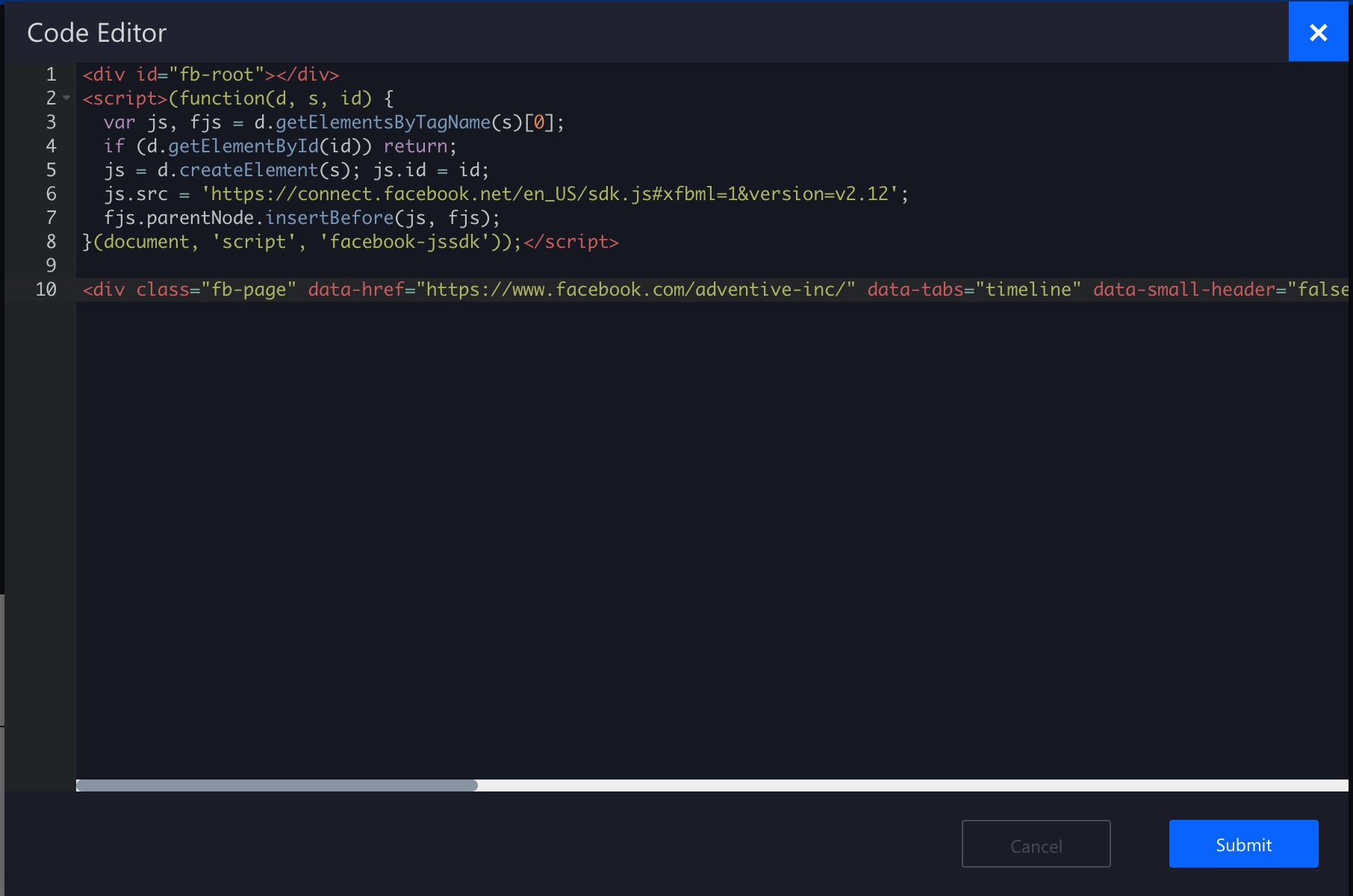Viewport: 1353px width, 896px height.
Task: Click the insertBefore method text
Action: [329, 218]
